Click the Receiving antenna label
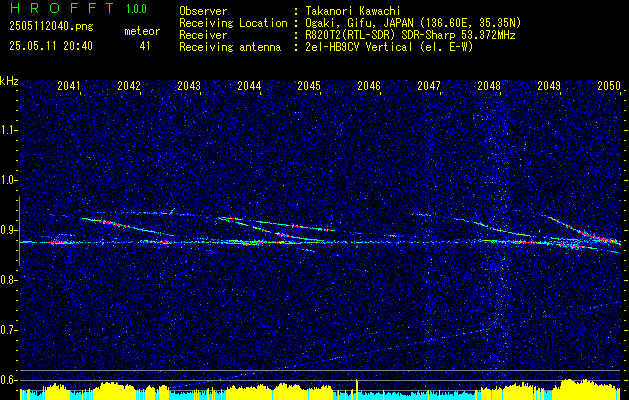Viewport: 629px width, 400px height. tap(230, 47)
